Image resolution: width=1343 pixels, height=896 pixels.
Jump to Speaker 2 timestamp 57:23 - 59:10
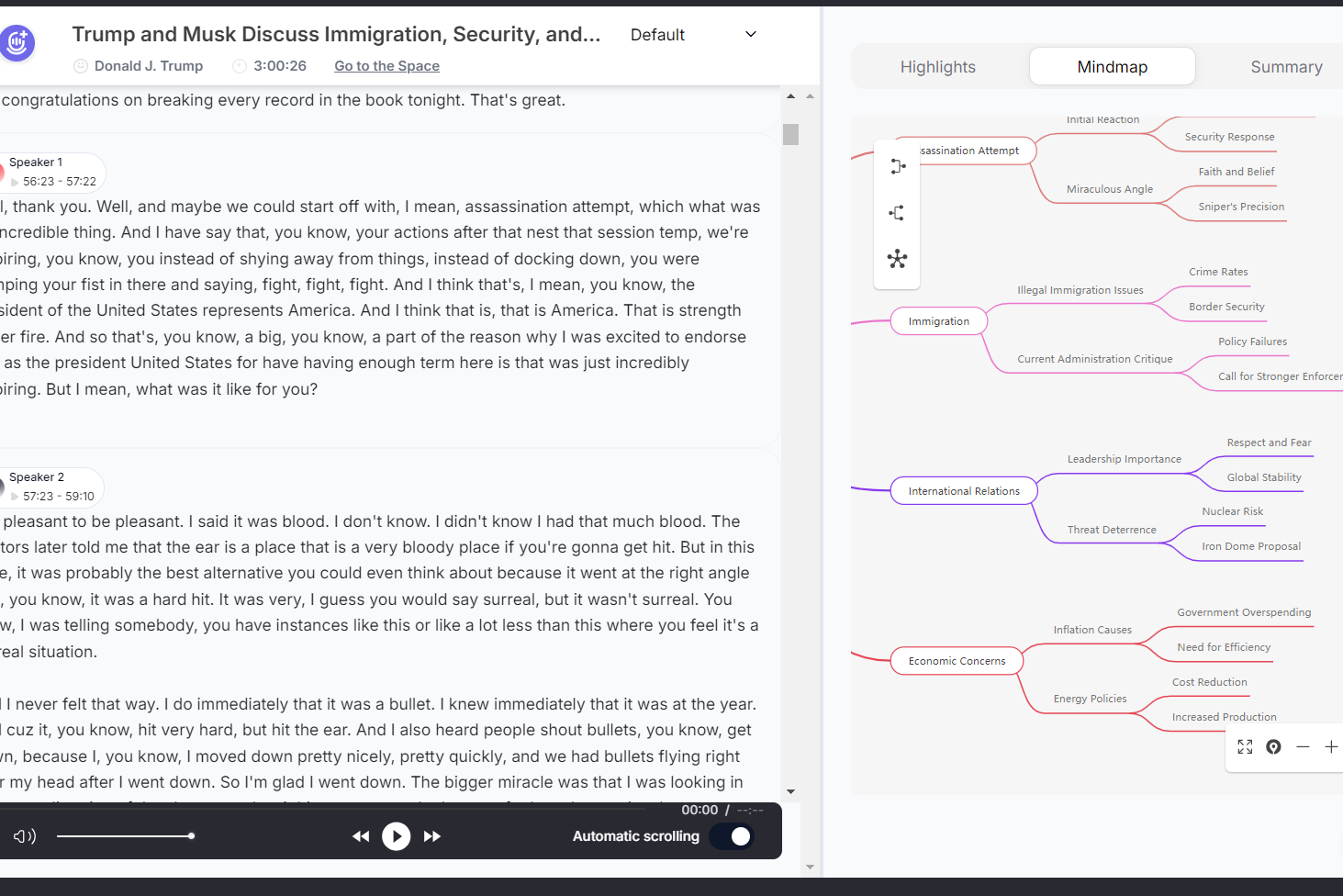[x=58, y=497]
